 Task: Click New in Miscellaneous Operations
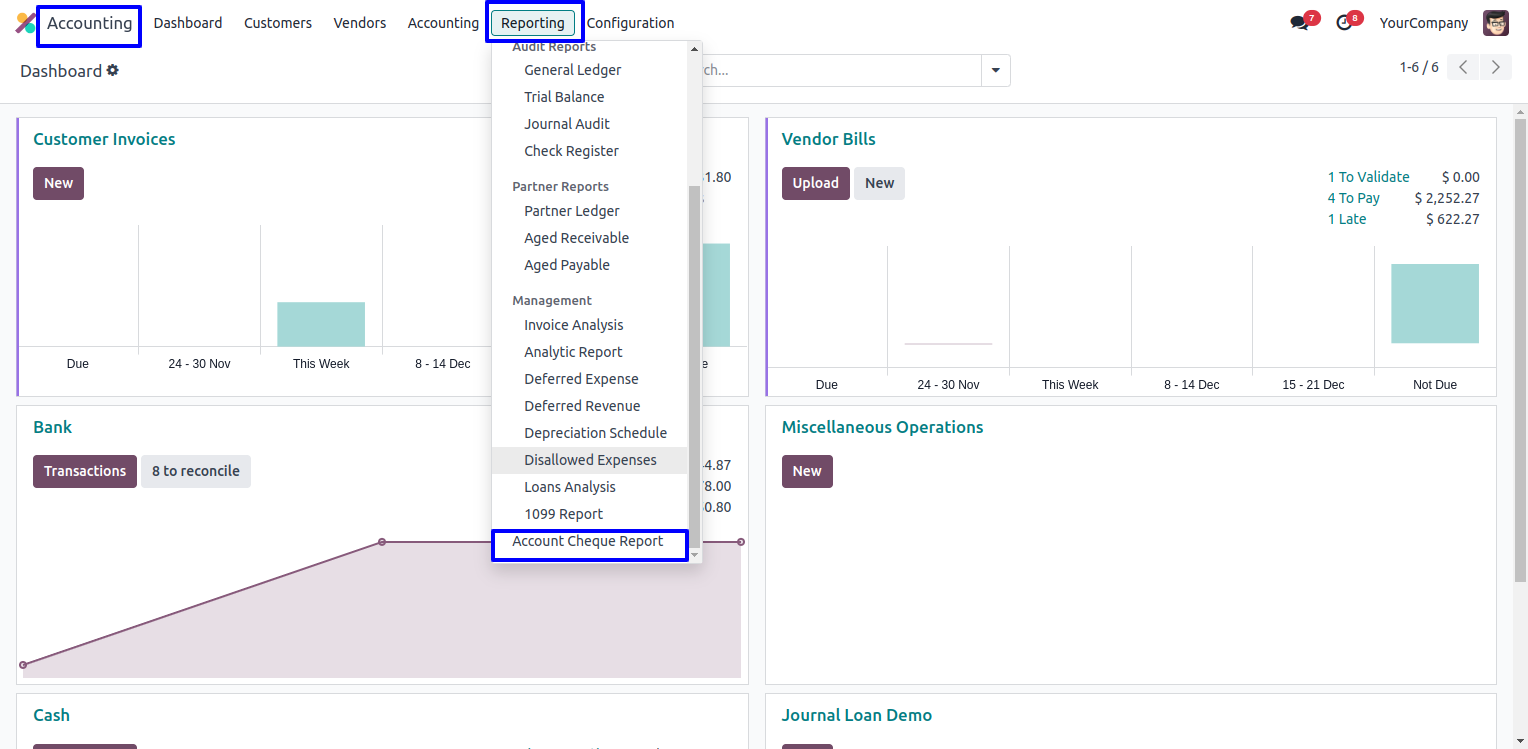806,471
